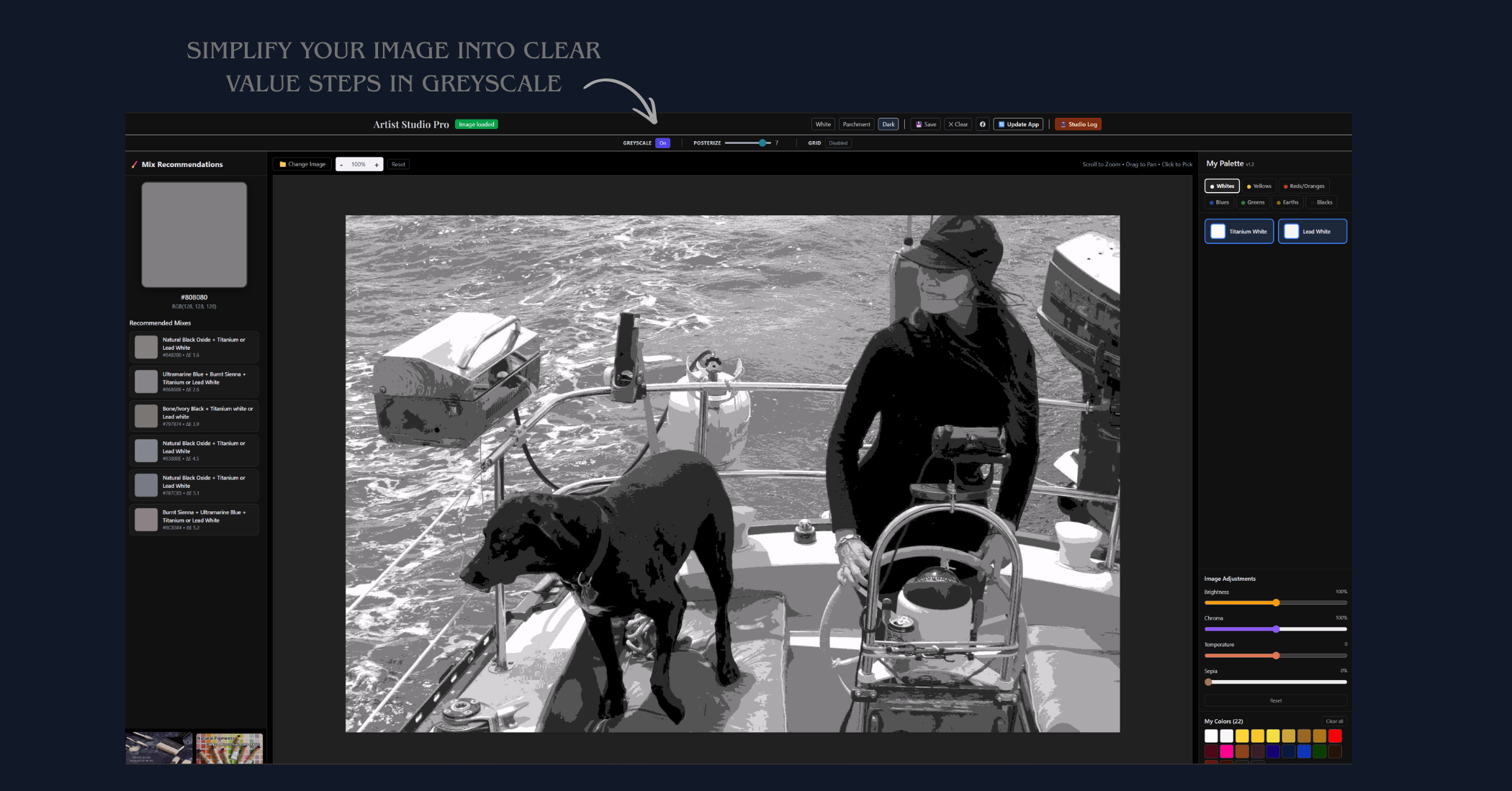Reset the image adjustments
The image size is (1512, 791).
1275,700
